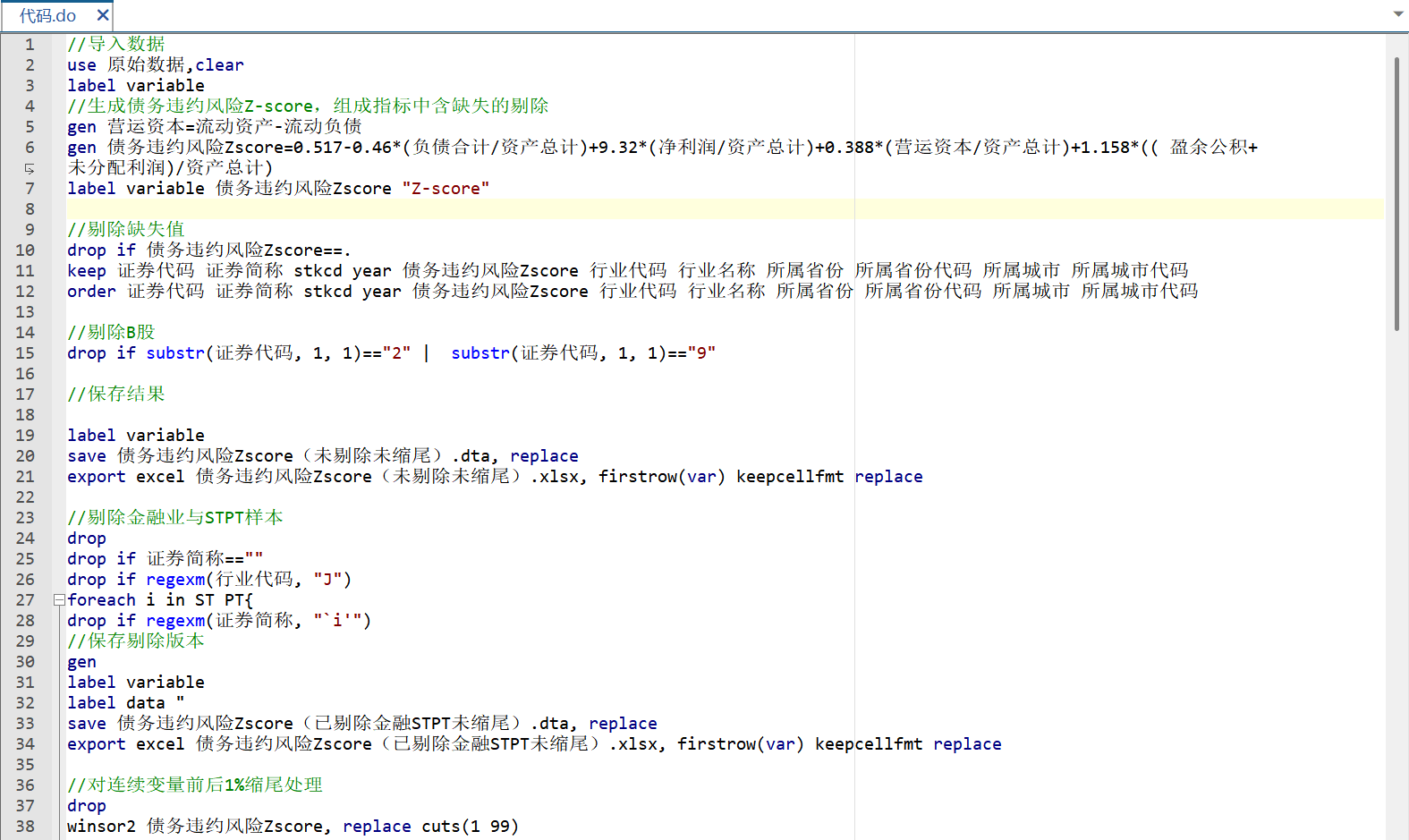Click 'winsor2' on line 38
This screenshot has height=840, width=1409.
pyautogui.click(x=101, y=827)
